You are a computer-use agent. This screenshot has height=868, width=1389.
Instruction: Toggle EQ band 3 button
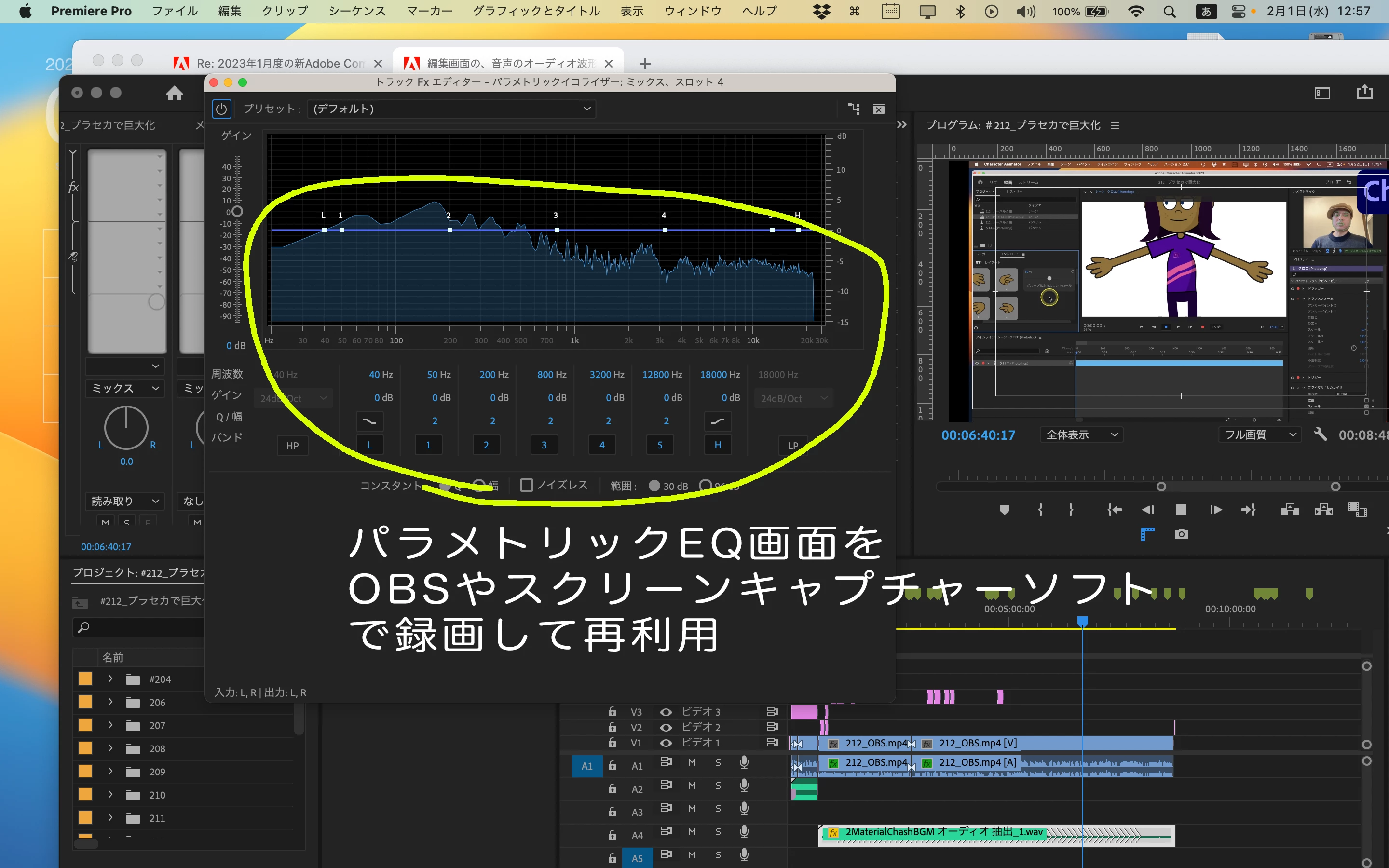coord(544,445)
